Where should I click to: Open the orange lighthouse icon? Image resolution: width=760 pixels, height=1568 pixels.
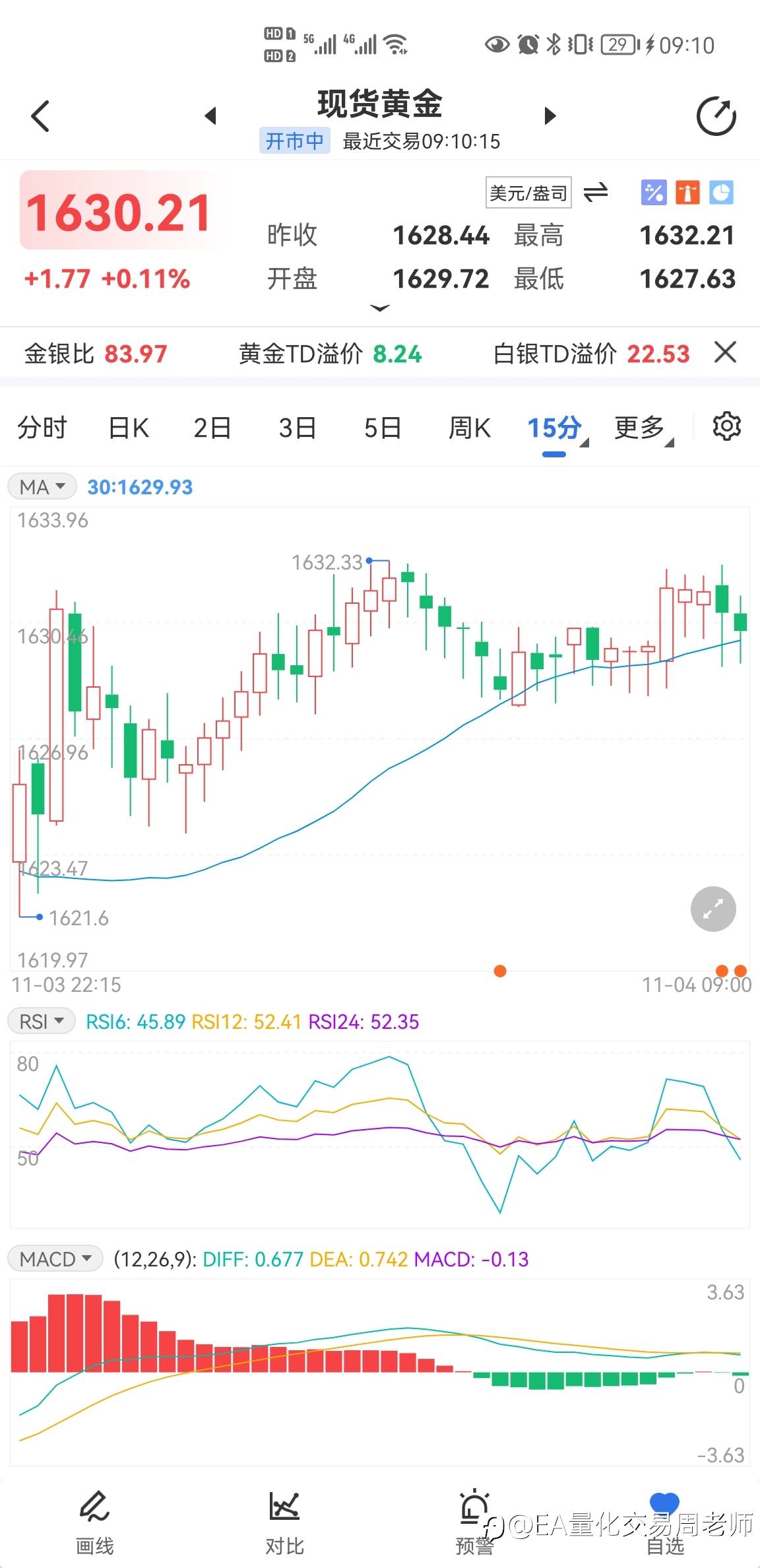(x=687, y=193)
